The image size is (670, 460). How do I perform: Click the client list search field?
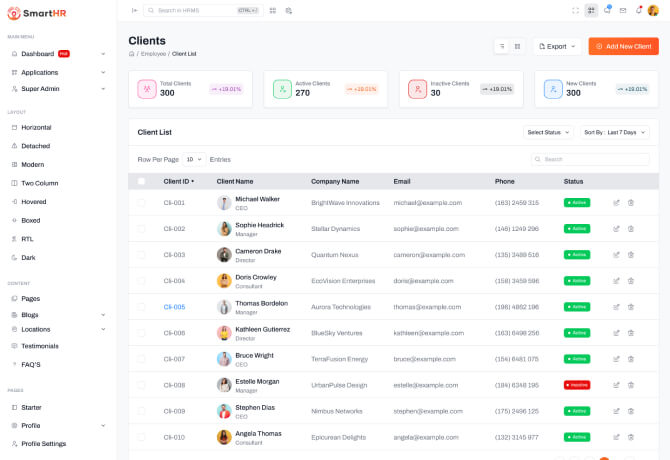595,159
